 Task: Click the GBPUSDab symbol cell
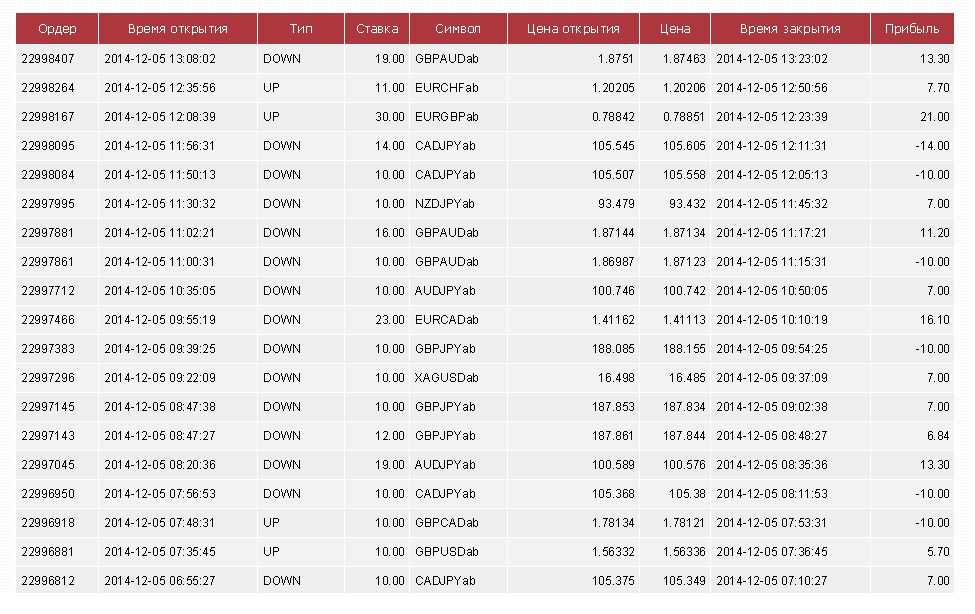click(446, 552)
